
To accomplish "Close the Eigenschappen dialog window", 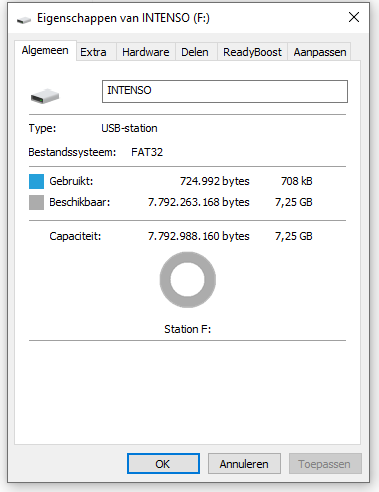I will 354,17.
